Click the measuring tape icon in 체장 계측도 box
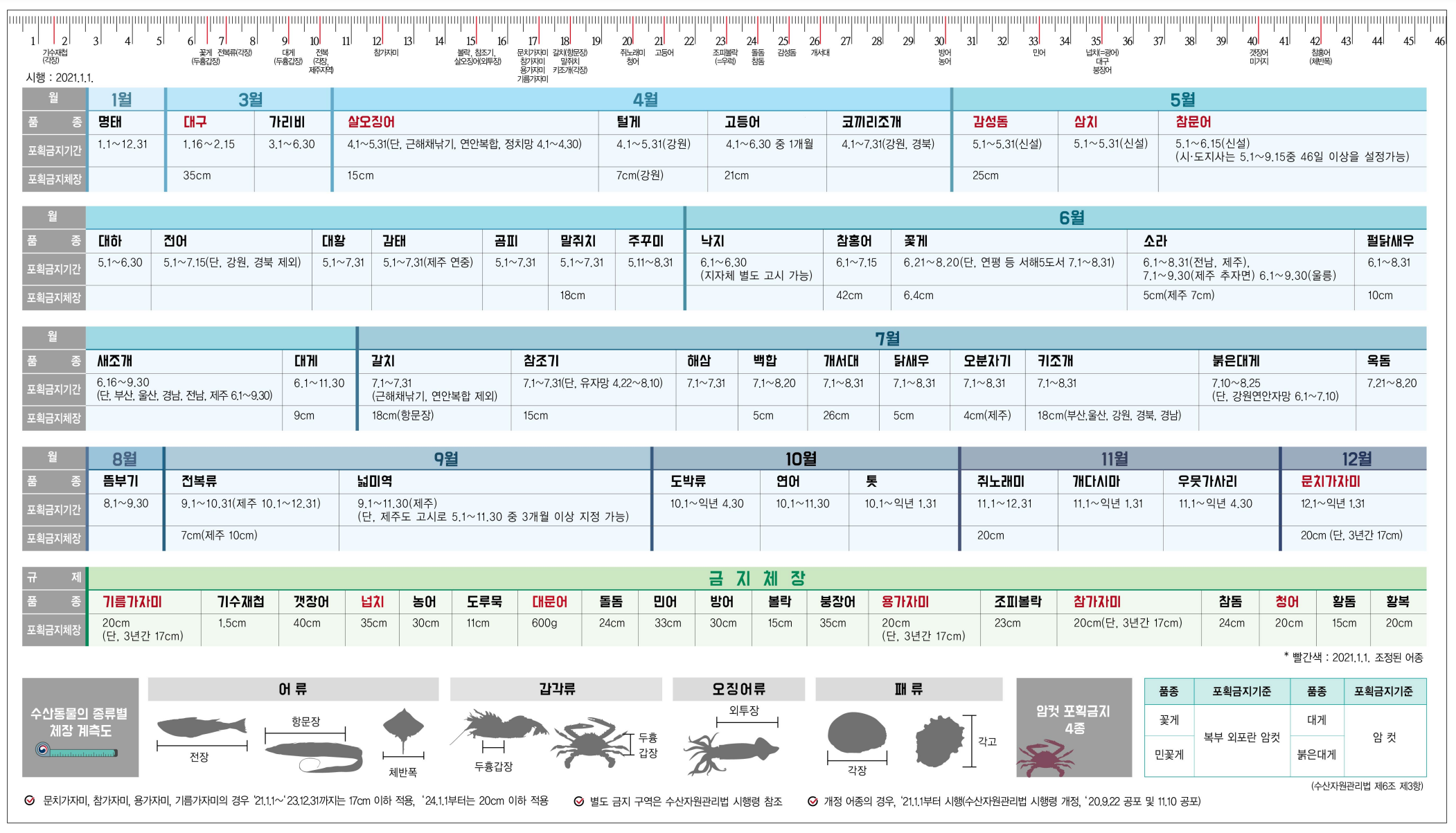This screenshot has height=833, width=1456. pos(77,751)
